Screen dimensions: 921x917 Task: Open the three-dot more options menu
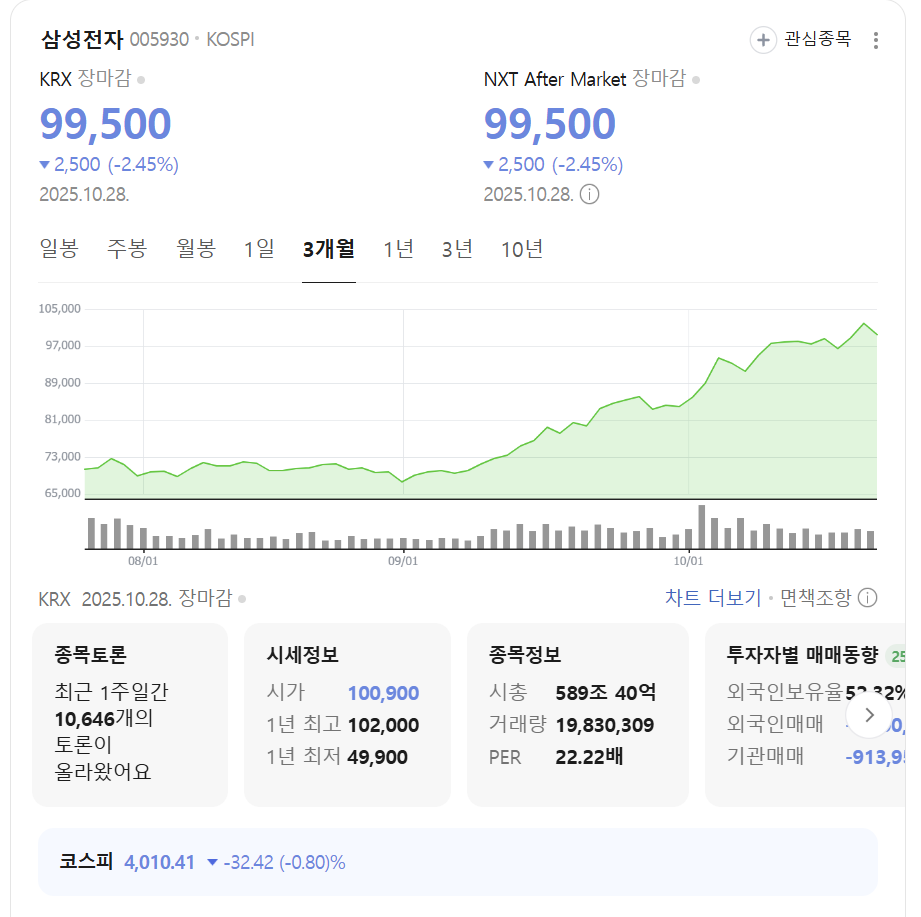876,40
